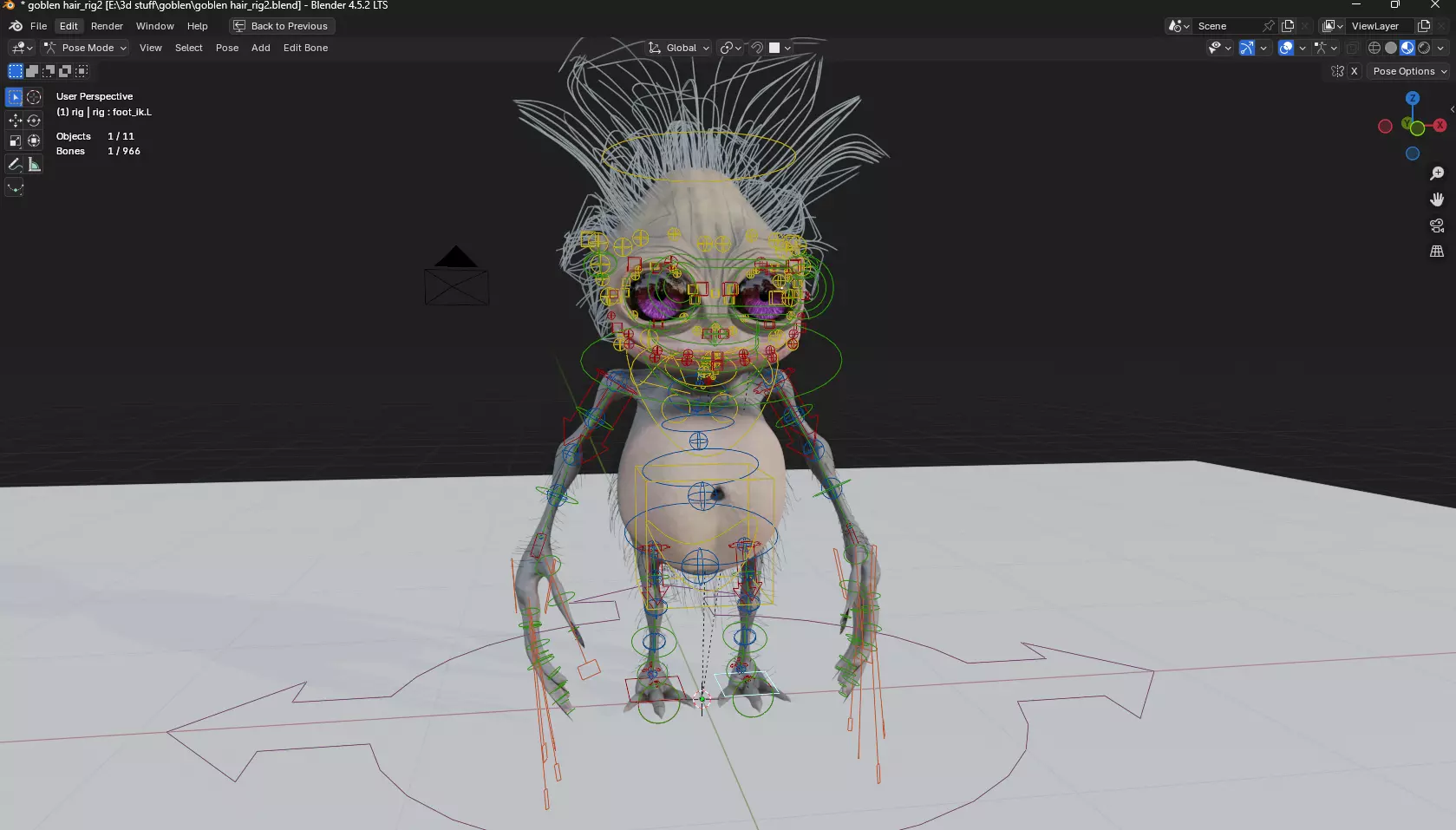Open the Pose Options dropdown
Screen dimensions: 1456x830
click(1409, 71)
